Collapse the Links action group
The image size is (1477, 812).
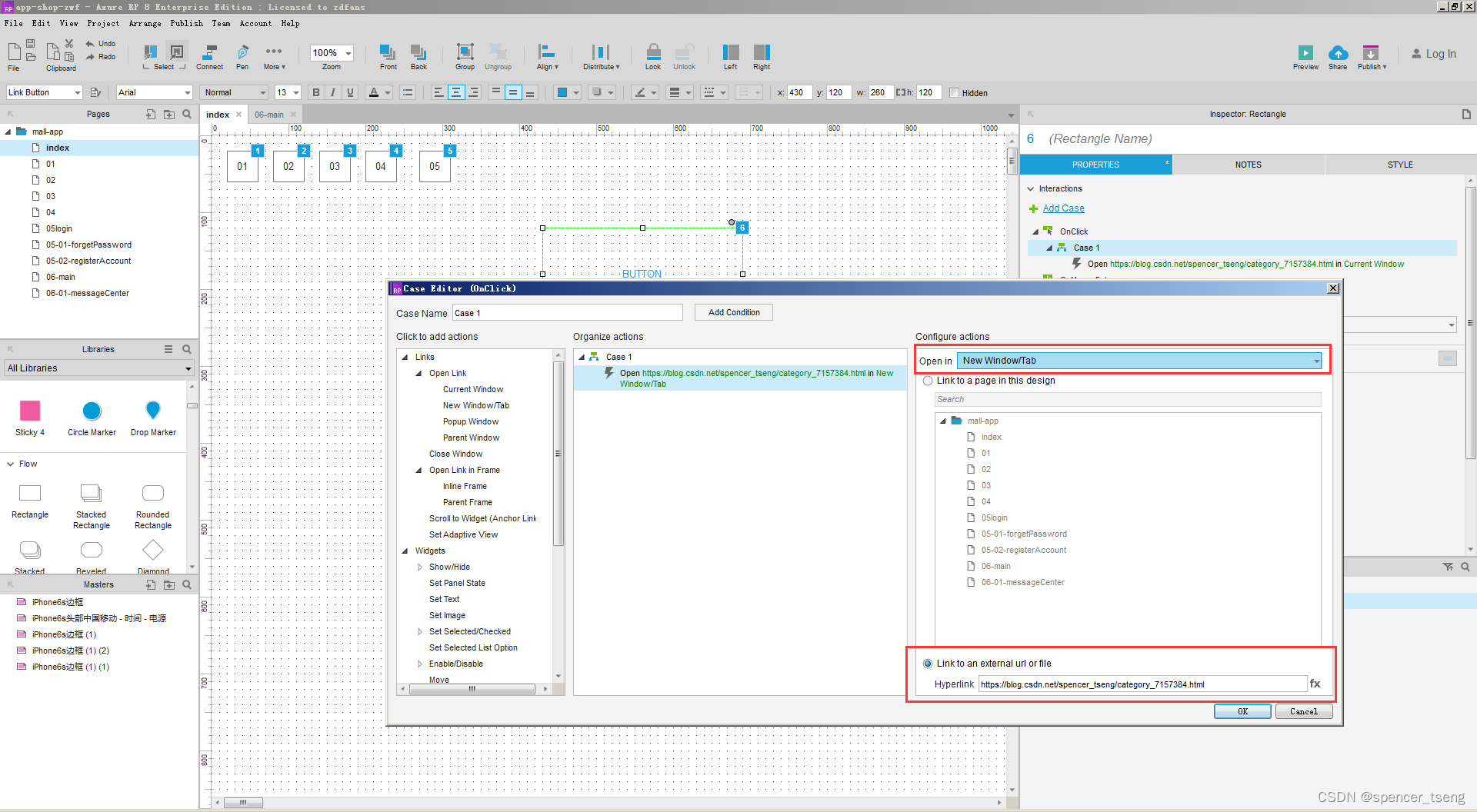pyautogui.click(x=405, y=357)
